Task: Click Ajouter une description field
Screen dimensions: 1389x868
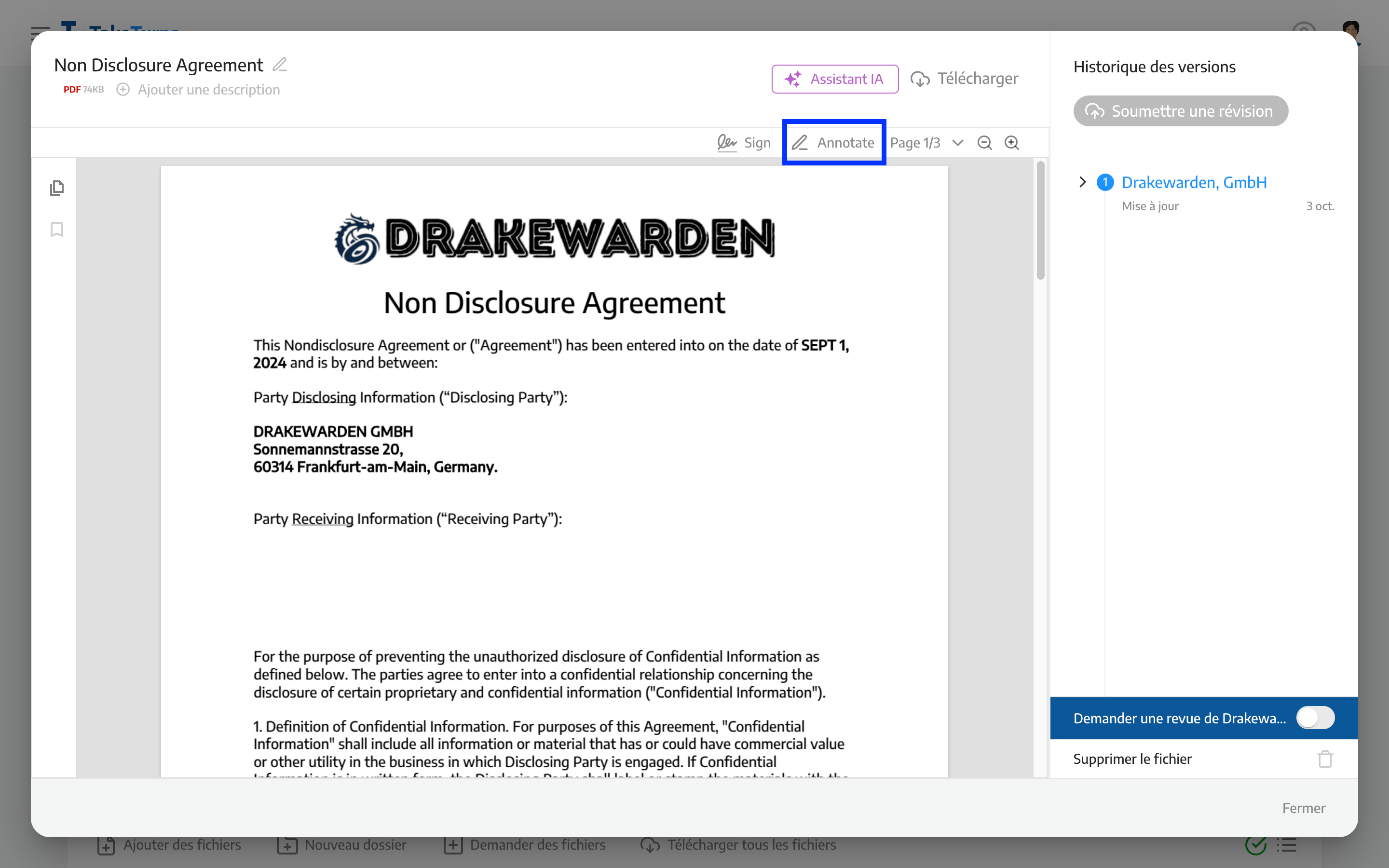Action: coord(208,90)
